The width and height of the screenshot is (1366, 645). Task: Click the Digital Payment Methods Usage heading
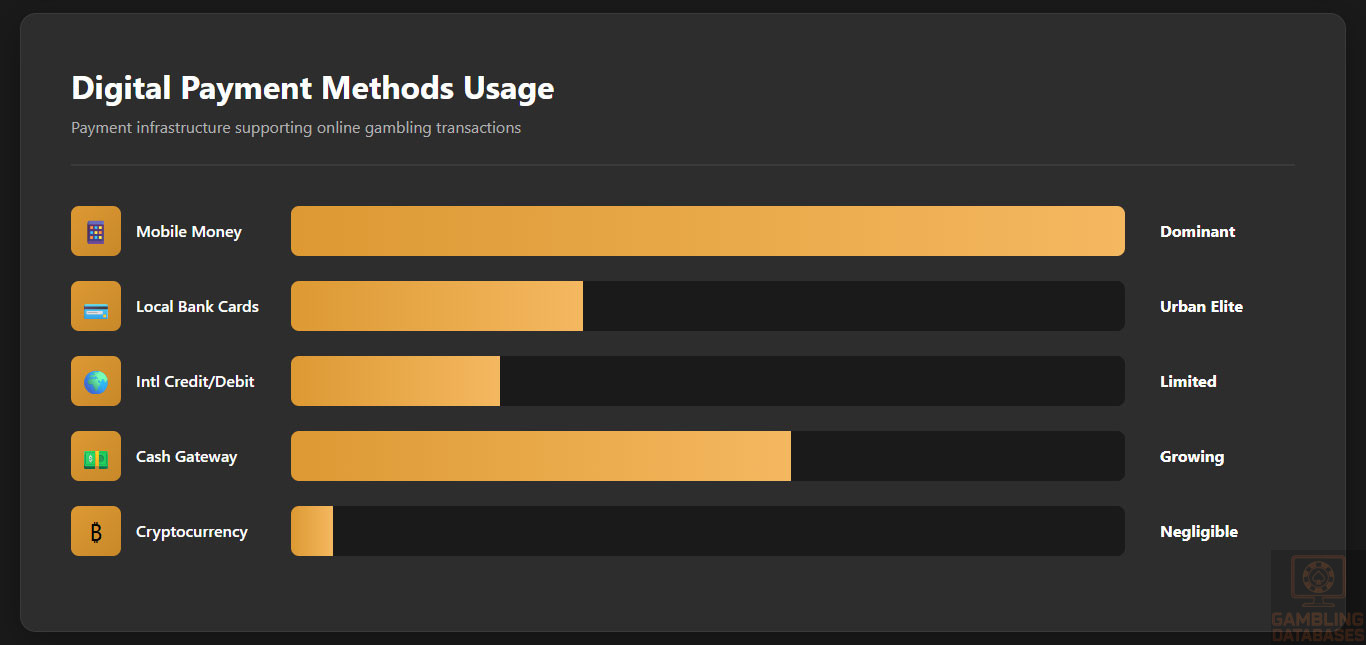312,88
